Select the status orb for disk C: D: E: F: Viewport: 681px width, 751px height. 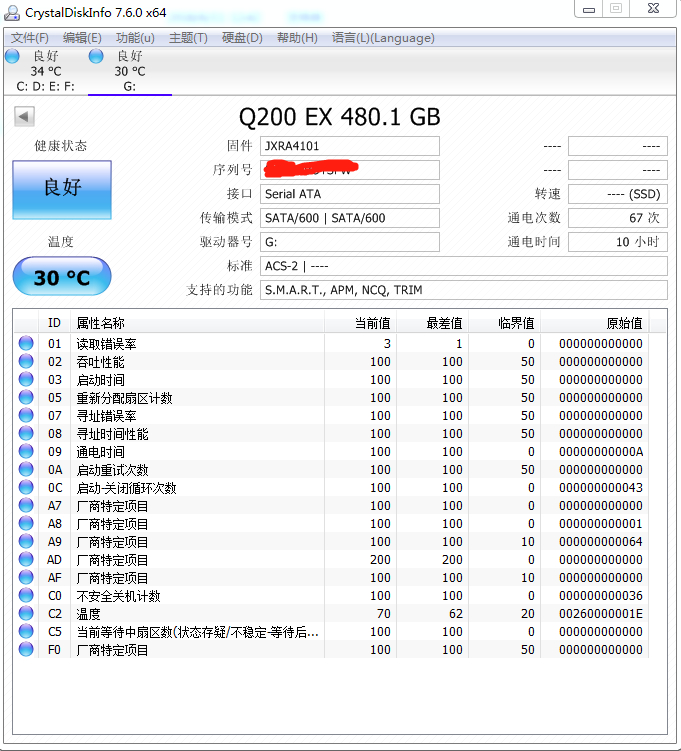point(12,56)
